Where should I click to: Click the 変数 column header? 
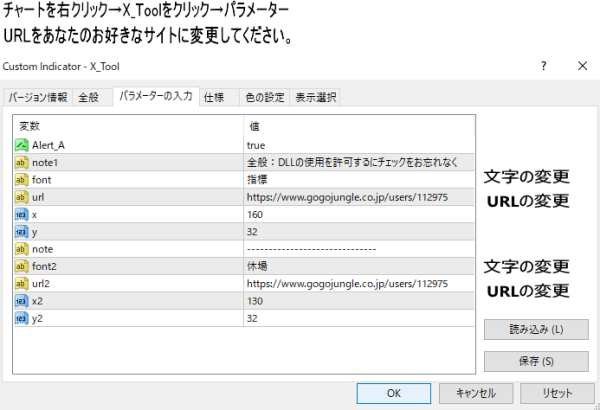(x=128, y=126)
